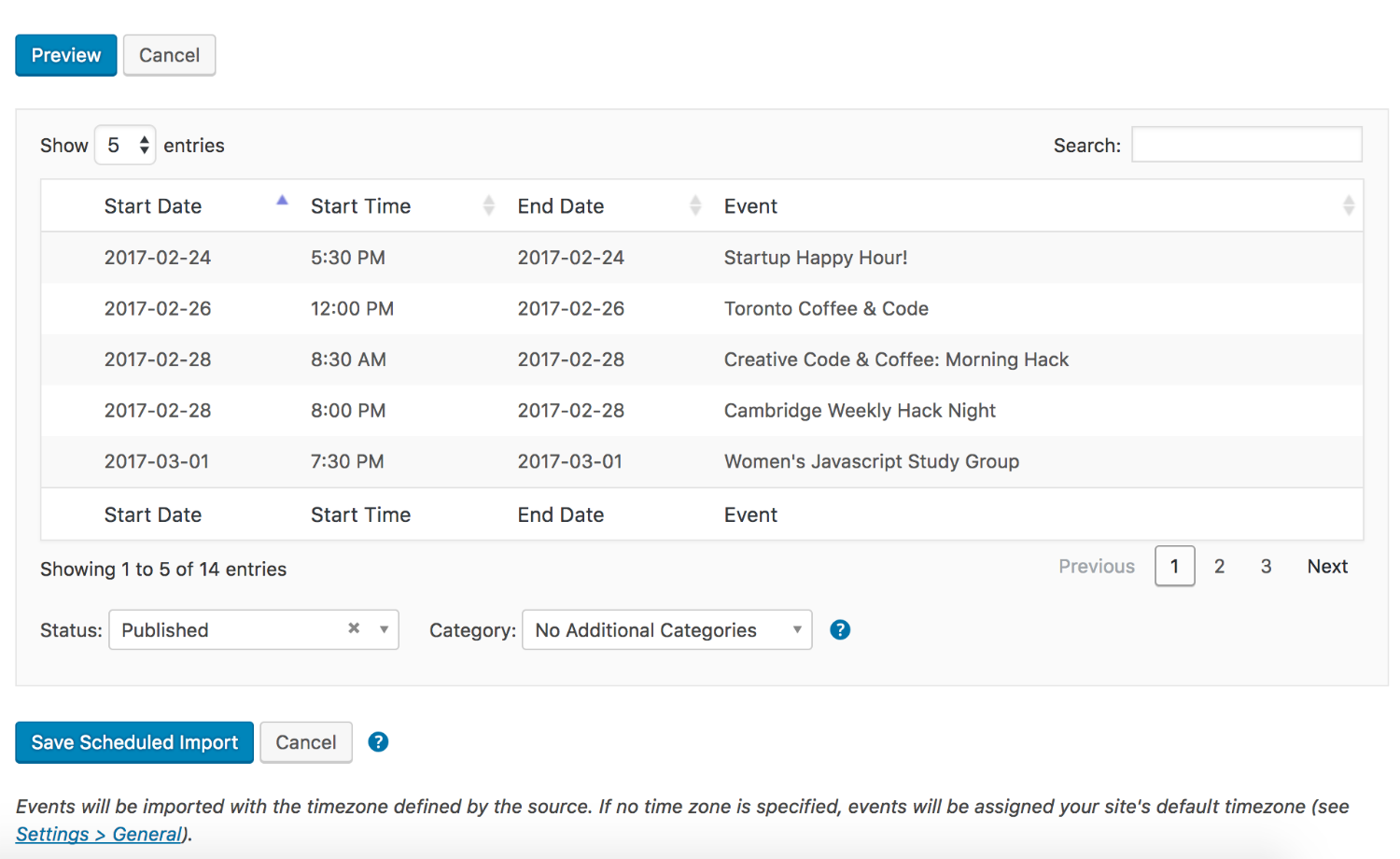Open the Show entries dropdown
The height and width of the screenshot is (859, 1400).
click(124, 145)
